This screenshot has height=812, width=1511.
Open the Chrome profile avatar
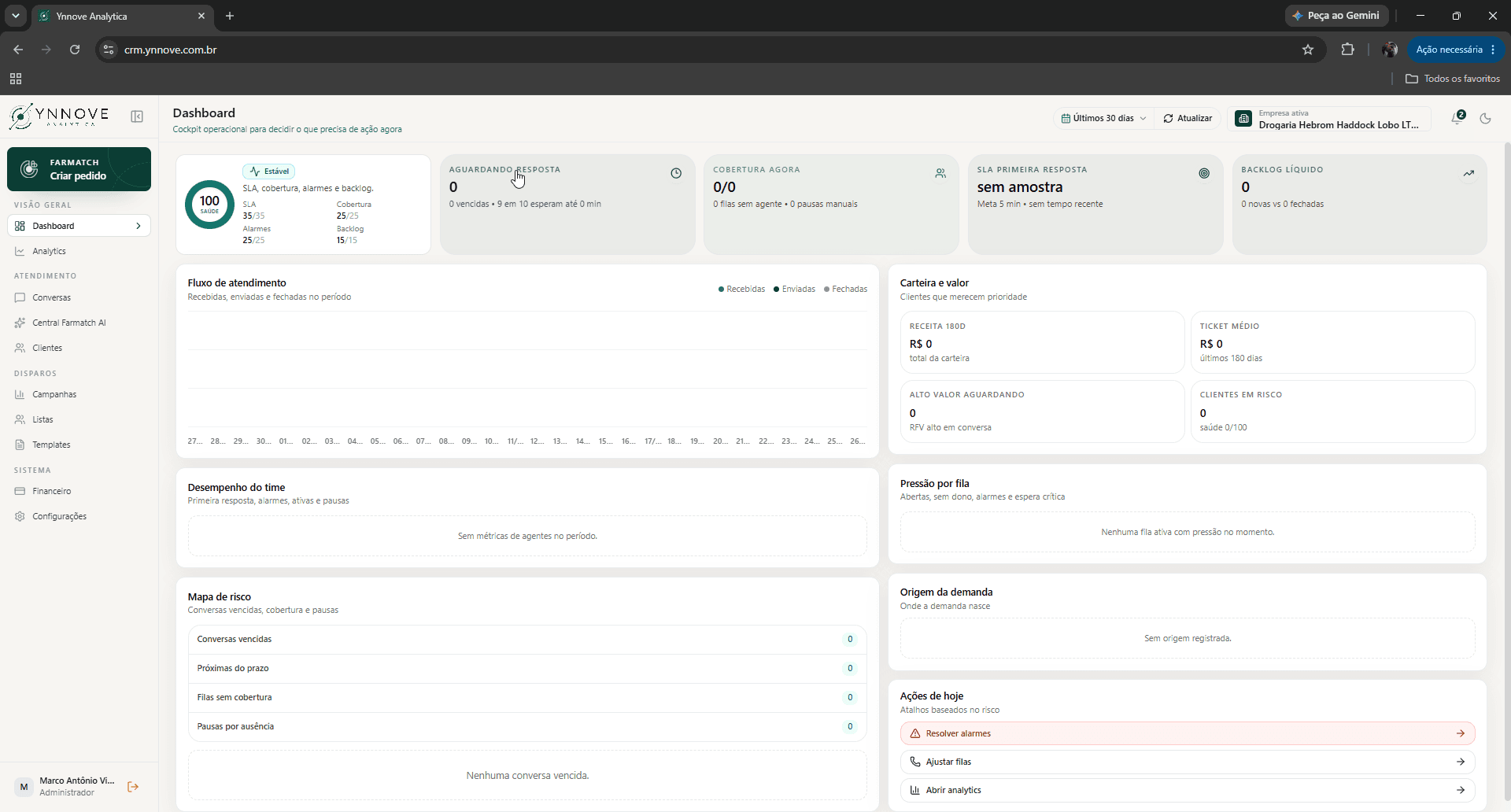click(x=1389, y=50)
